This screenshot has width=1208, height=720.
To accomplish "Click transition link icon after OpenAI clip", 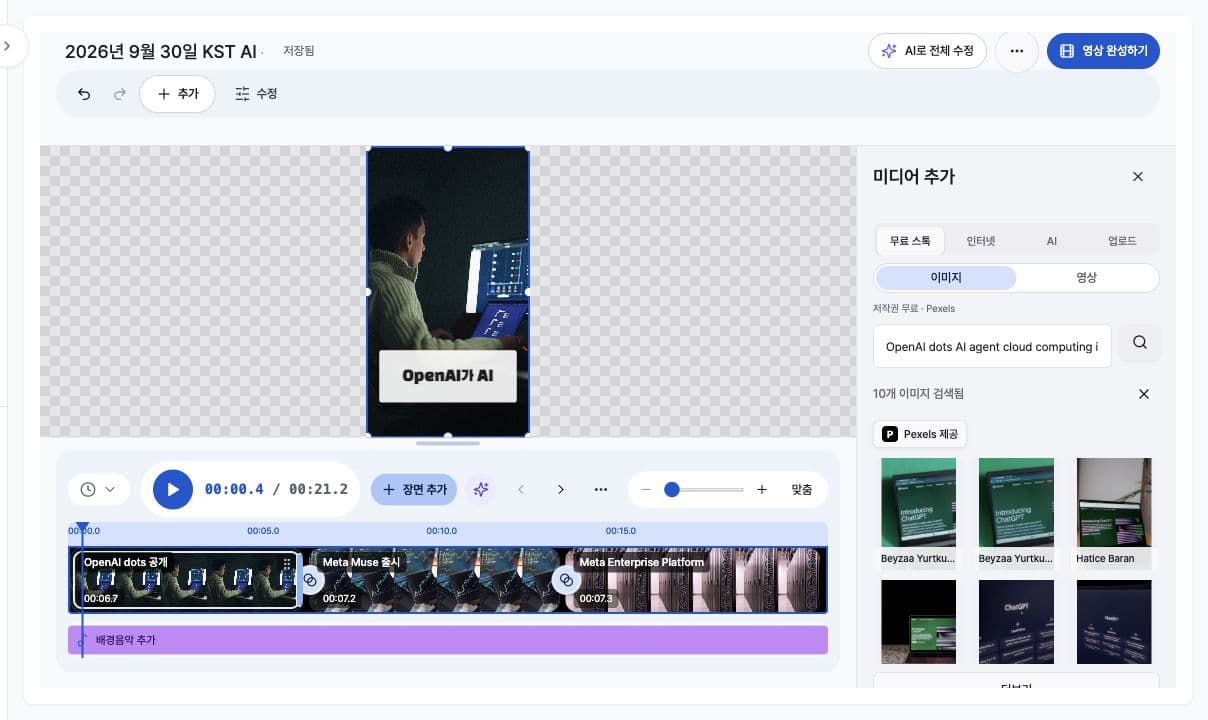I will (x=309, y=580).
